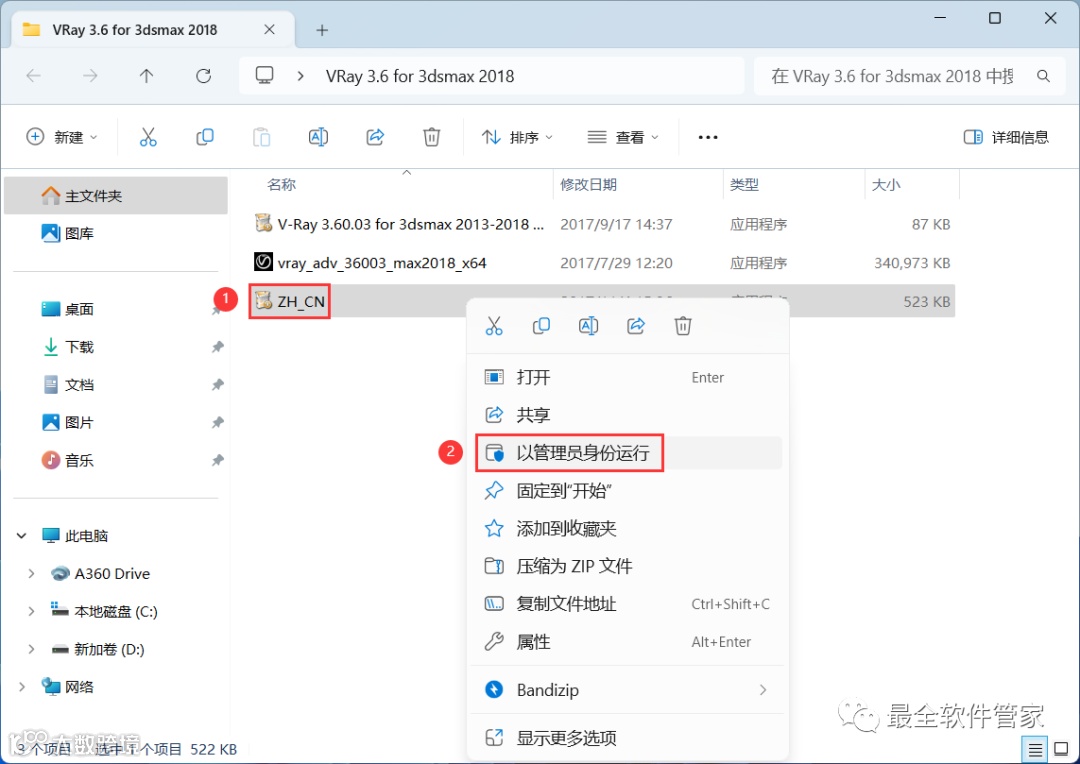Open the 新建 dropdown
Screen dimensions: 1080x764
pyautogui.click(x=62, y=137)
